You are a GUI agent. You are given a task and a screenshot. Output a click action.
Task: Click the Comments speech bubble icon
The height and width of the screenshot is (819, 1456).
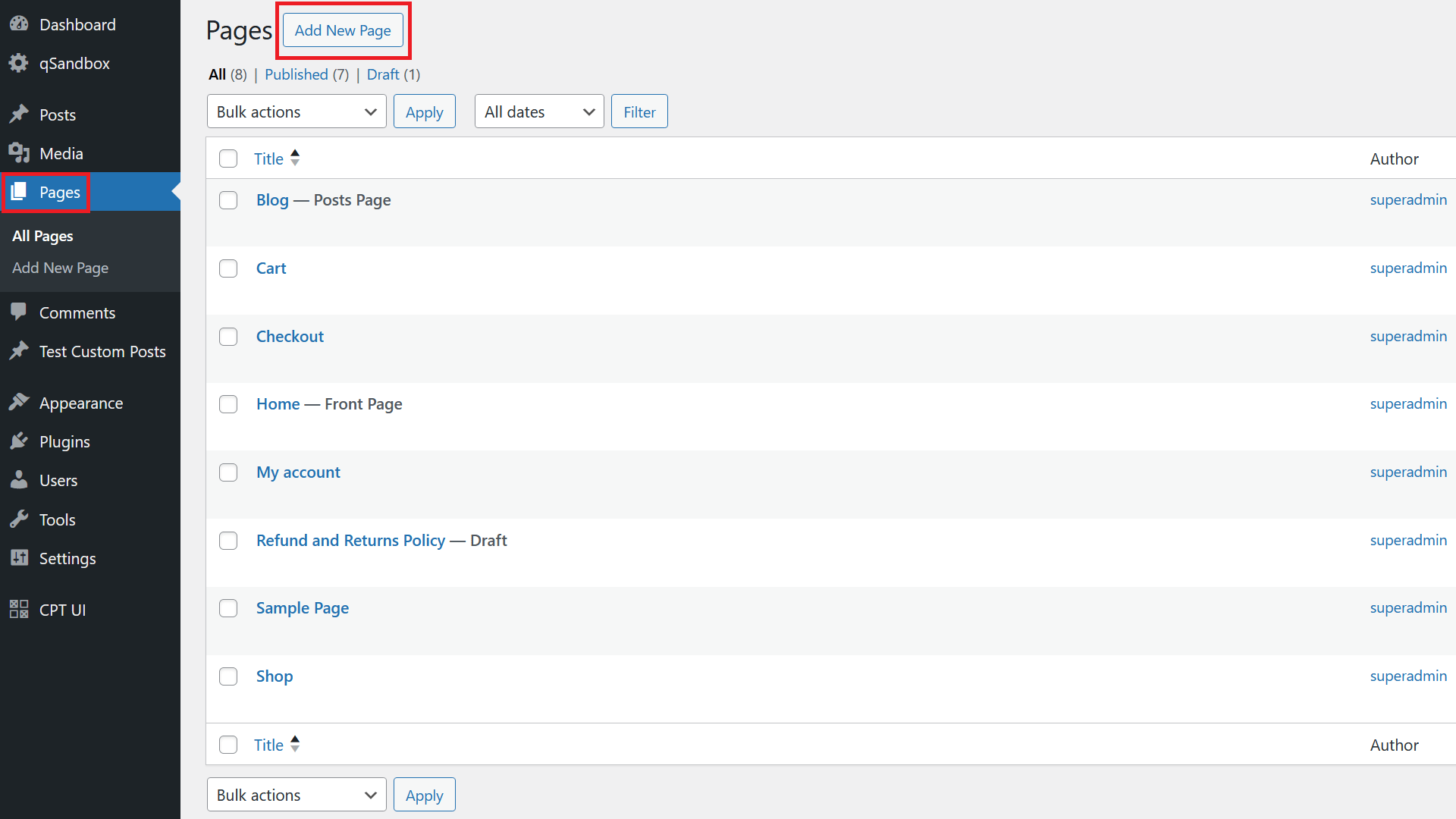(x=19, y=312)
